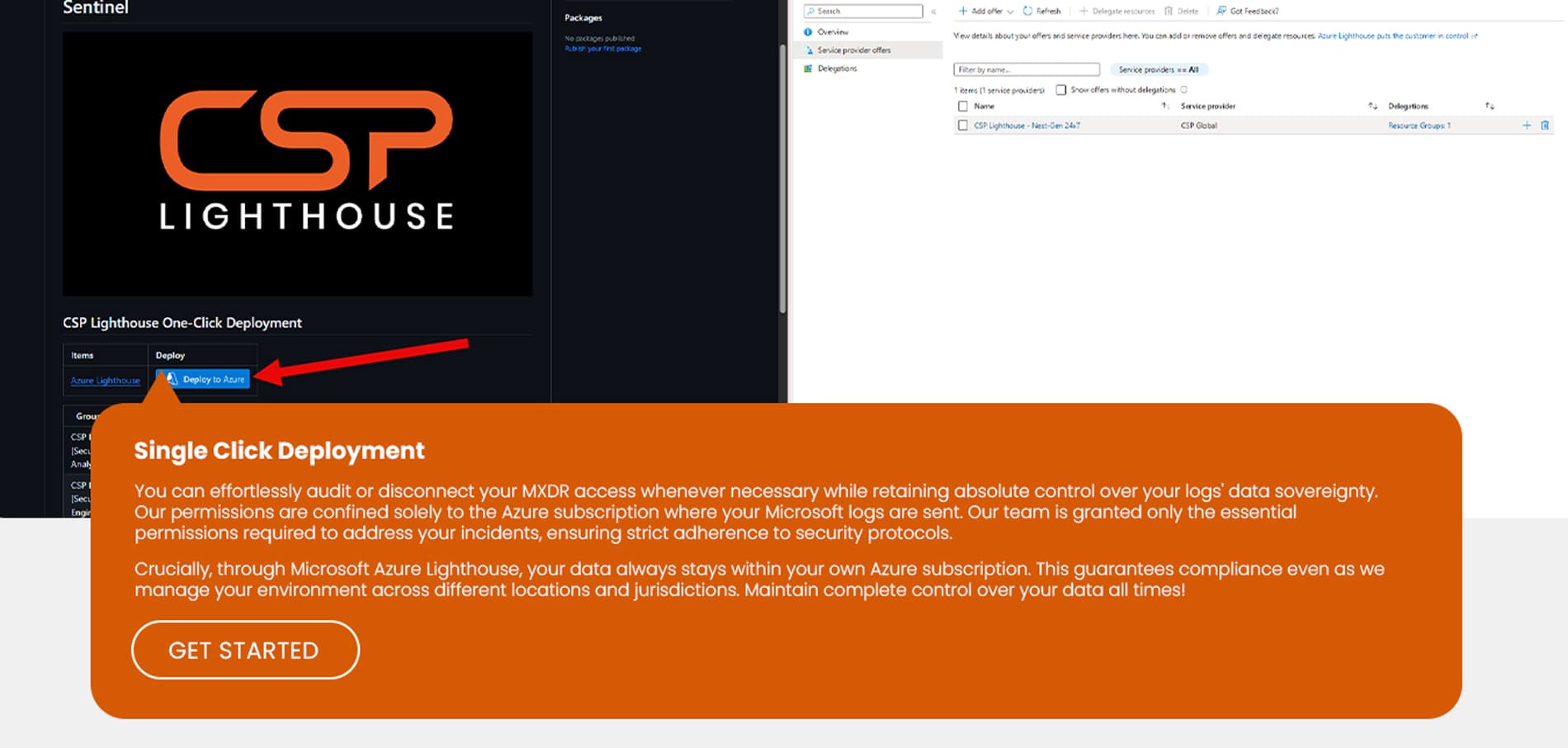Screen dimensions: 1568x748
Task: Click the Deploy to Azure button
Action: [x=203, y=379]
